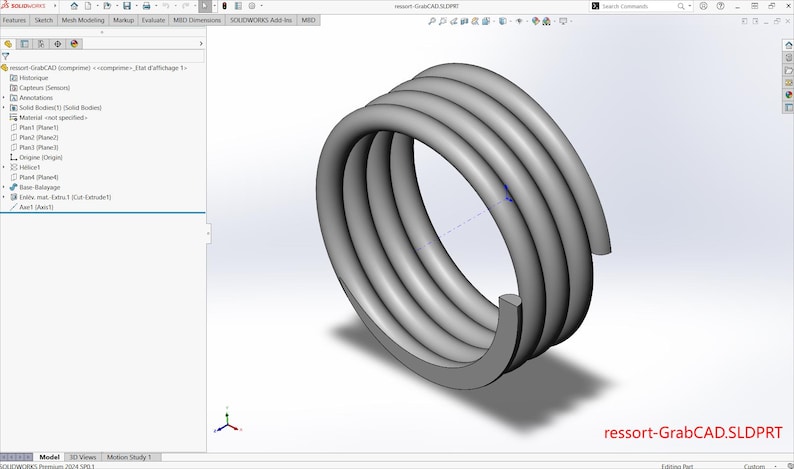The width and height of the screenshot is (794, 469).
Task: Click Zoom to Fit in view toolbar
Action: tap(431, 21)
